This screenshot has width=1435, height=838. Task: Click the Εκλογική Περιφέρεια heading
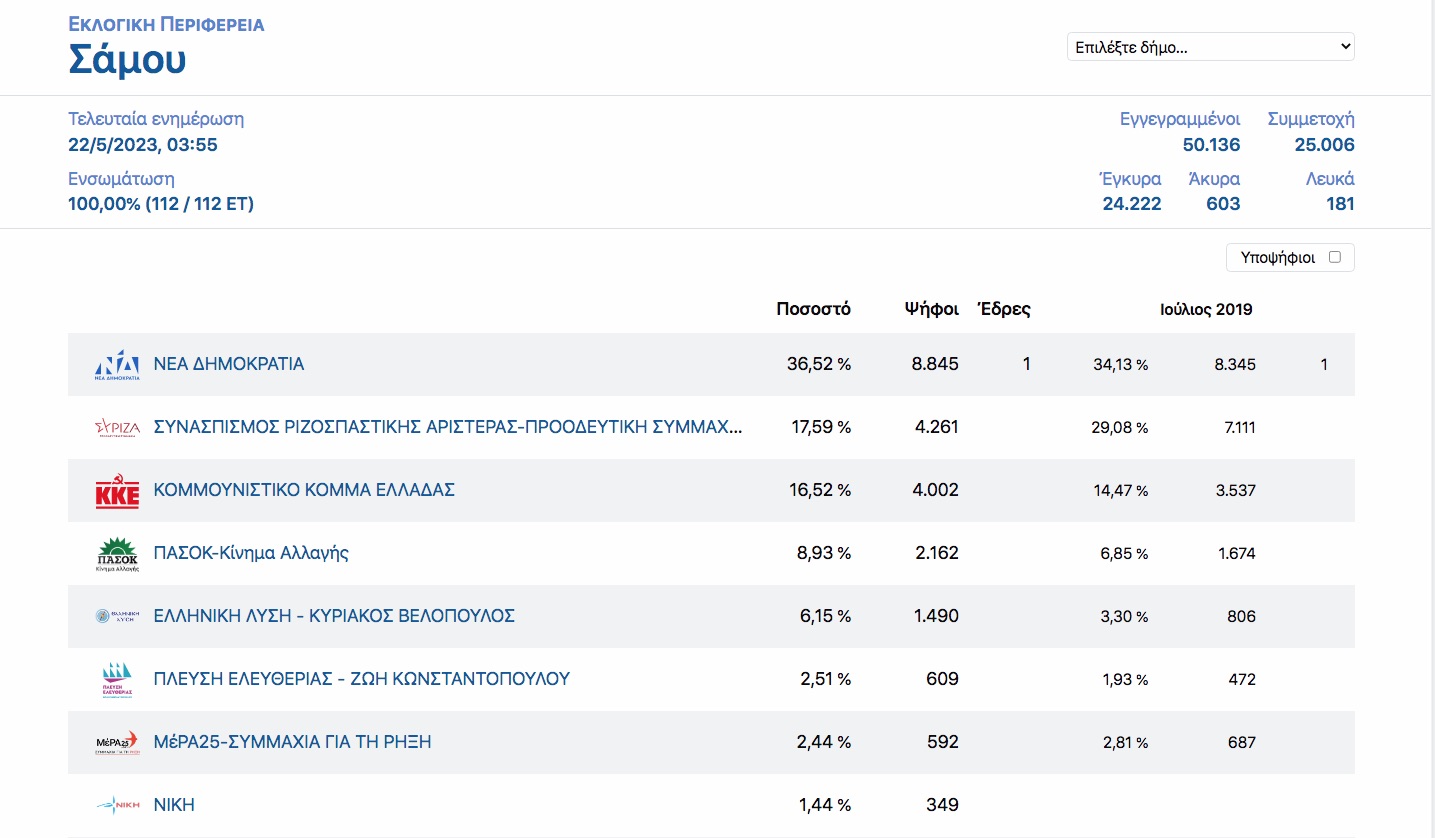pos(166,24)
